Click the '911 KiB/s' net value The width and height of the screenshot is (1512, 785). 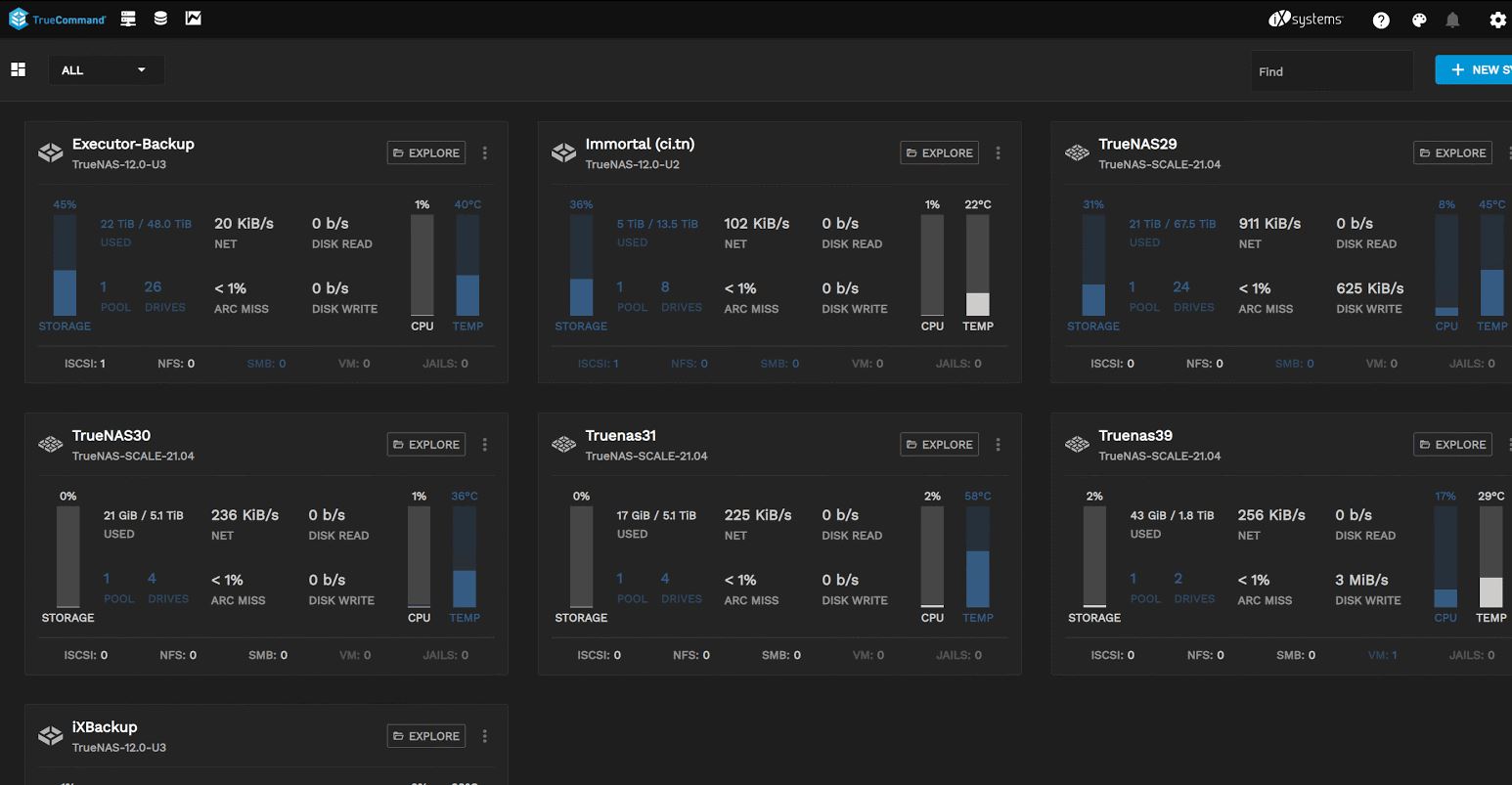pyautogui.click(x=1269, y=224)
